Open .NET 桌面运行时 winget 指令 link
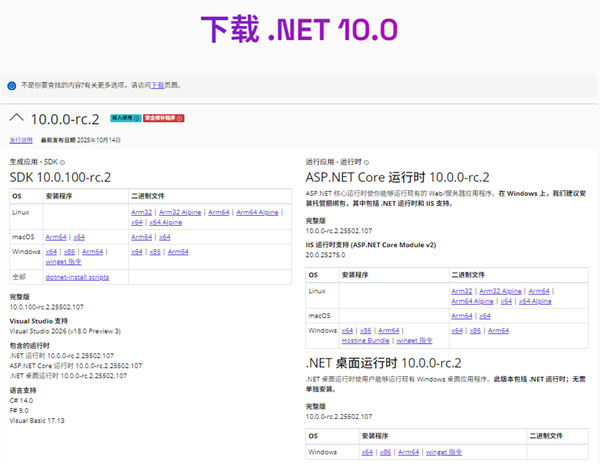The image size is (600, 465). coord(444,452)
